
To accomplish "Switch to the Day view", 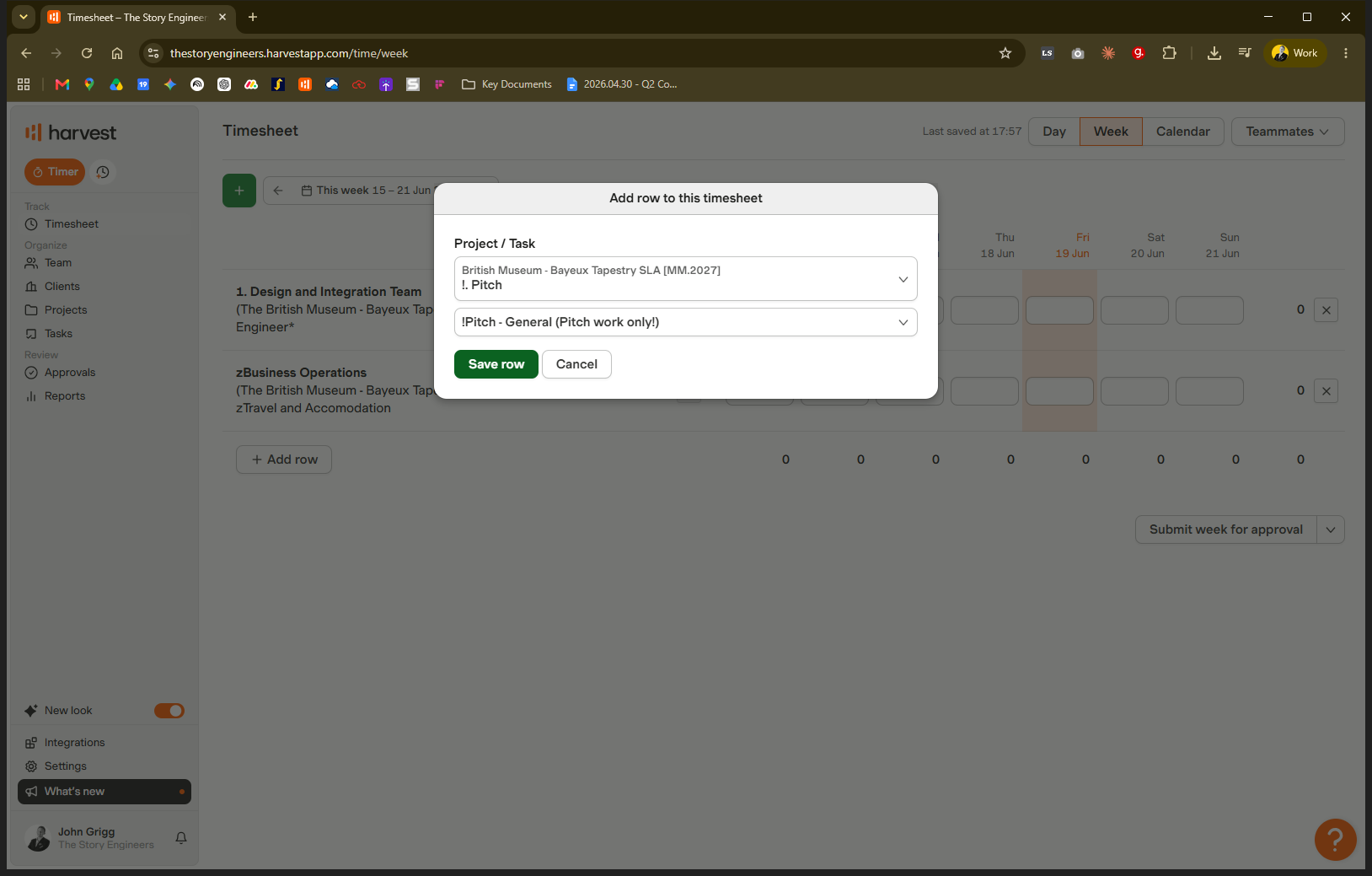I will (x=1054, y=132).
